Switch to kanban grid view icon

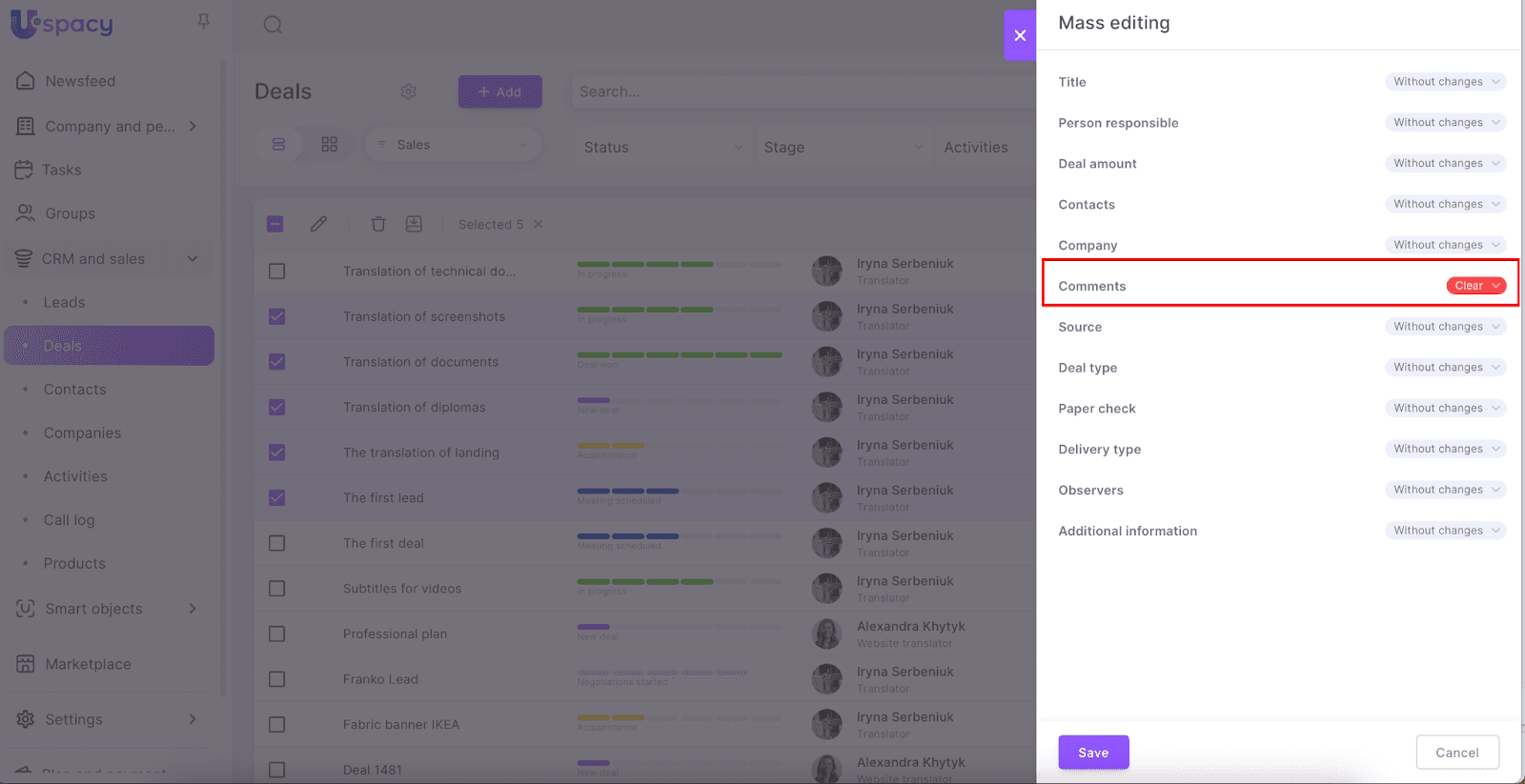(330, 145)
